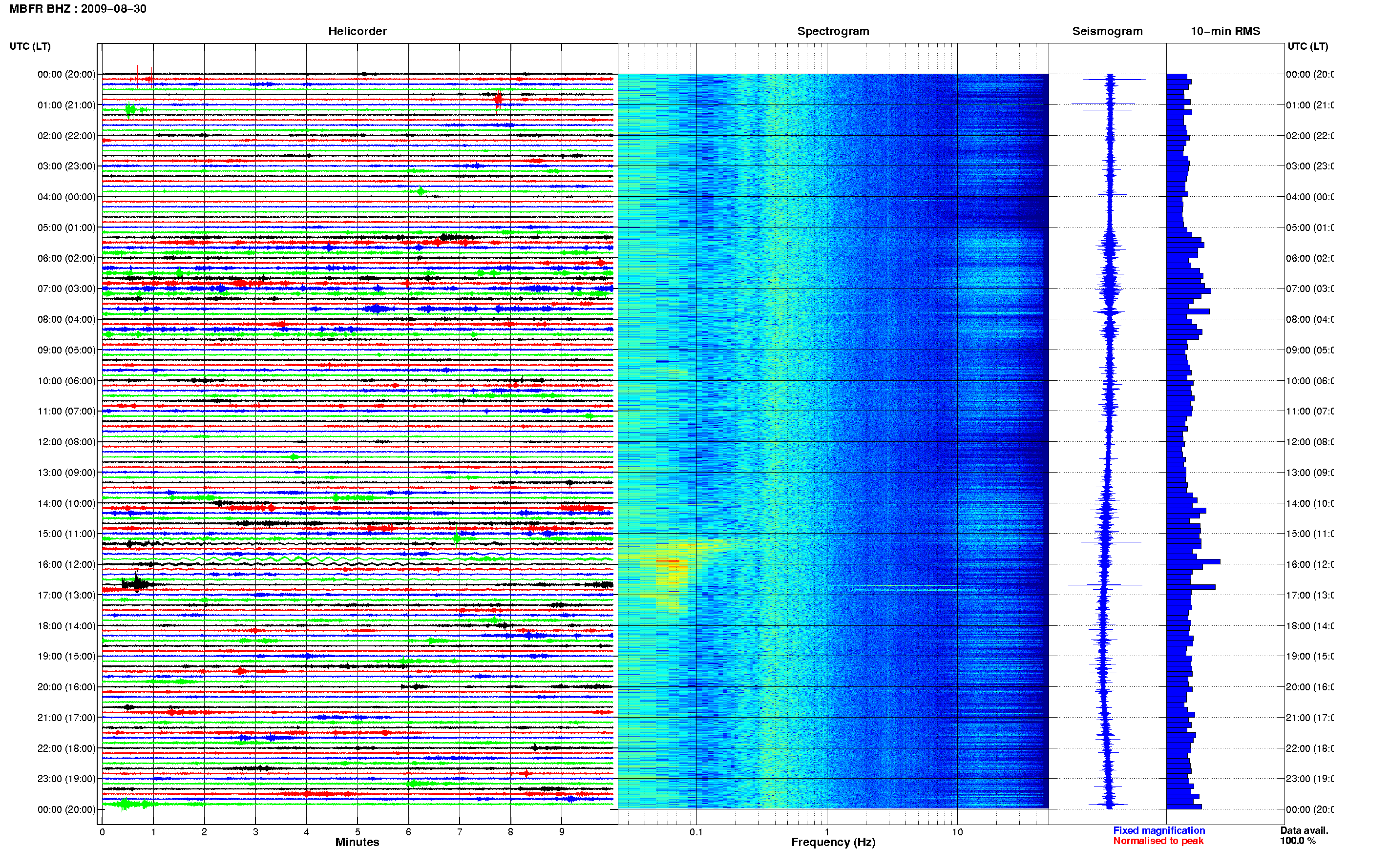1389x868 pixels.
Task: Select the left '04:00 (00:00)' time label
Action: [x=66, y=197]
